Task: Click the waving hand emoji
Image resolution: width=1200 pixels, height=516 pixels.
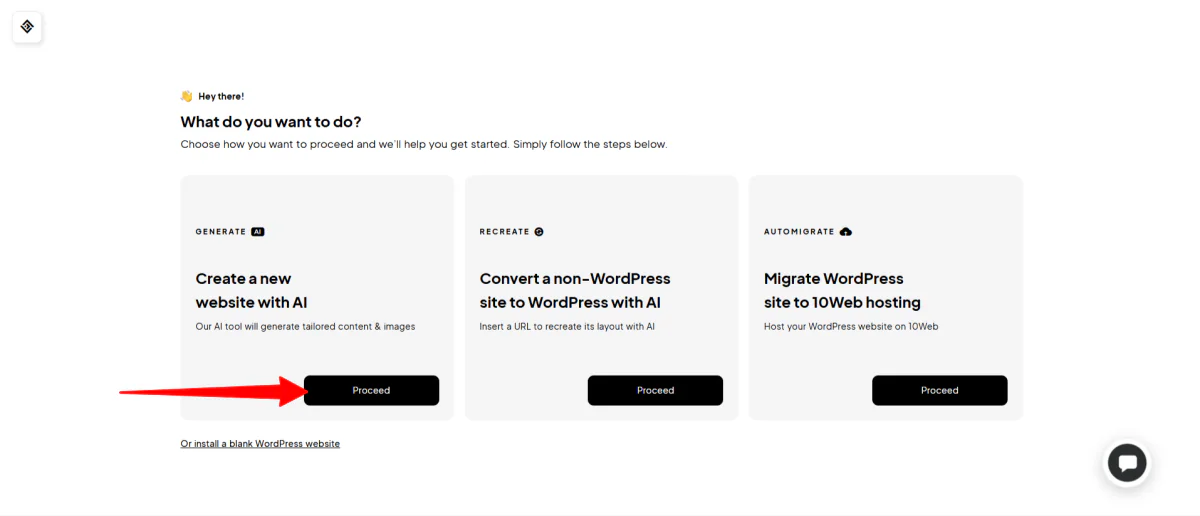Action: [x=186, y=96]
